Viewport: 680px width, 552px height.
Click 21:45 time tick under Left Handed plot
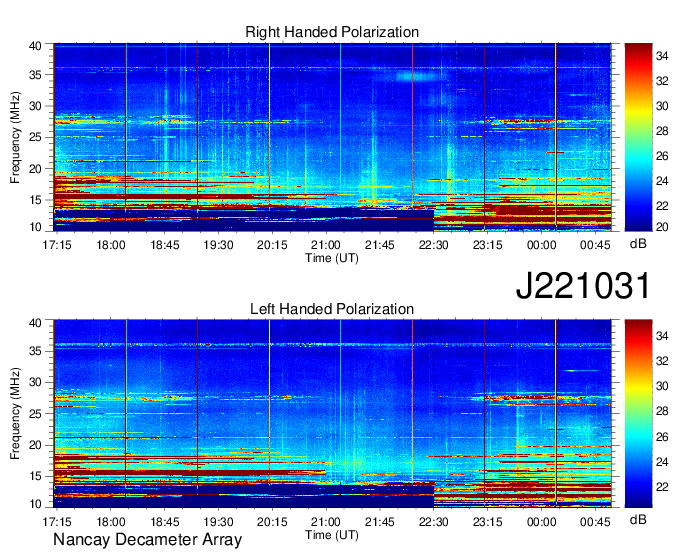380,522
